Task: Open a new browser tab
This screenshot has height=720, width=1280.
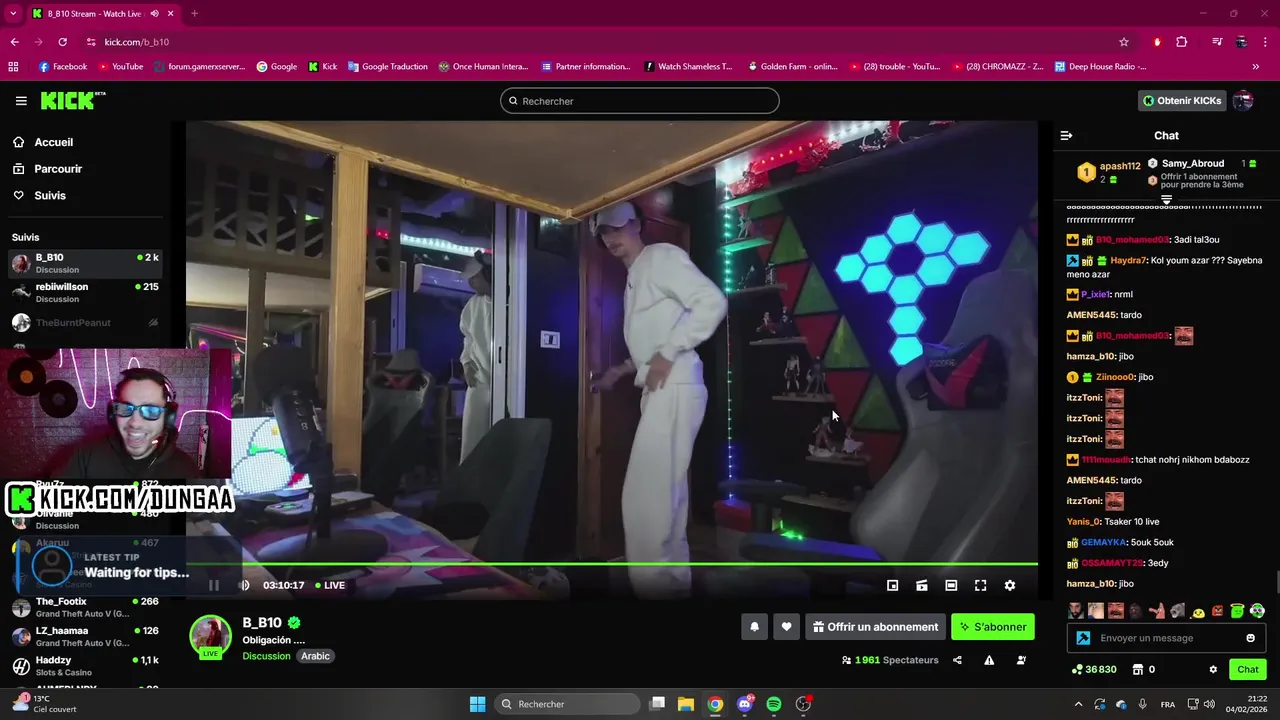Action: [194, 13]
